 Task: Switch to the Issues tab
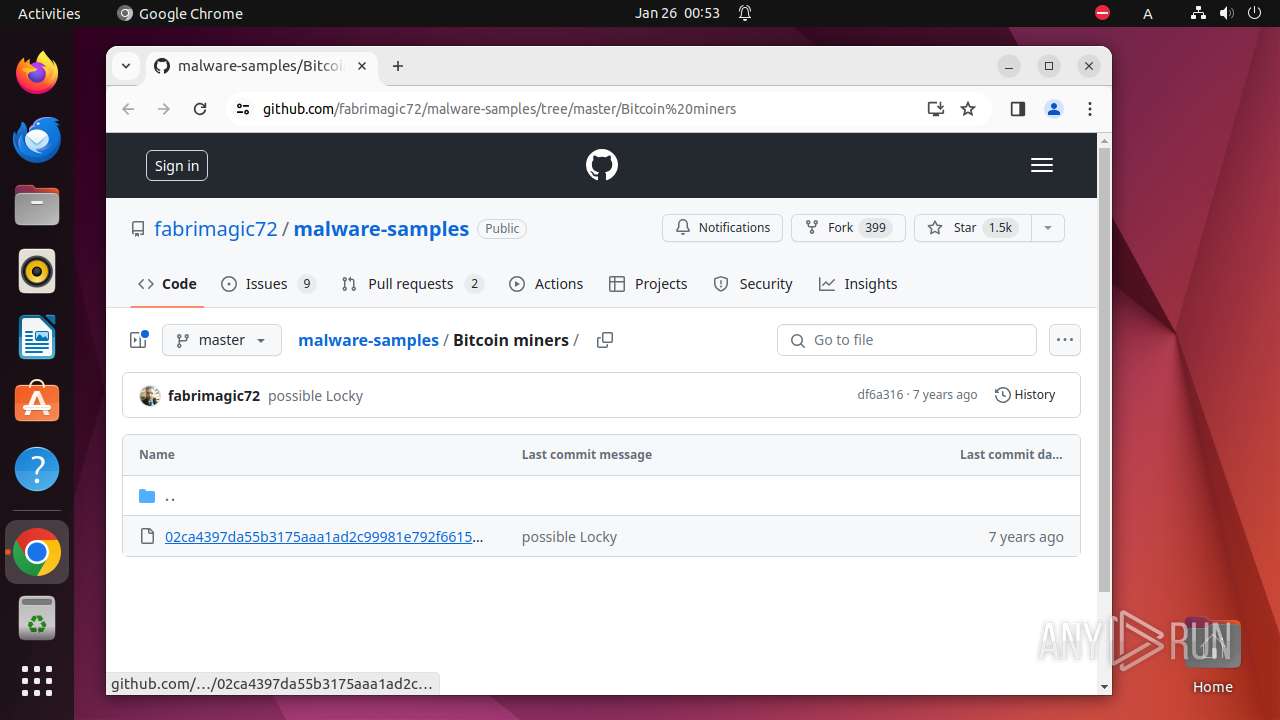coord(268,284)
